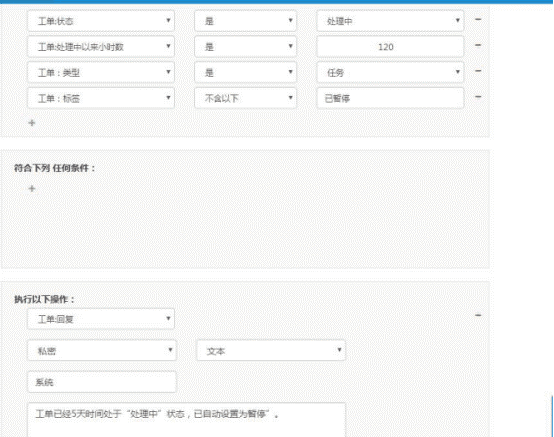Remove the 工单:状态 condition row
This screenshot has width=554, height=437.
(x=478, y=19)
